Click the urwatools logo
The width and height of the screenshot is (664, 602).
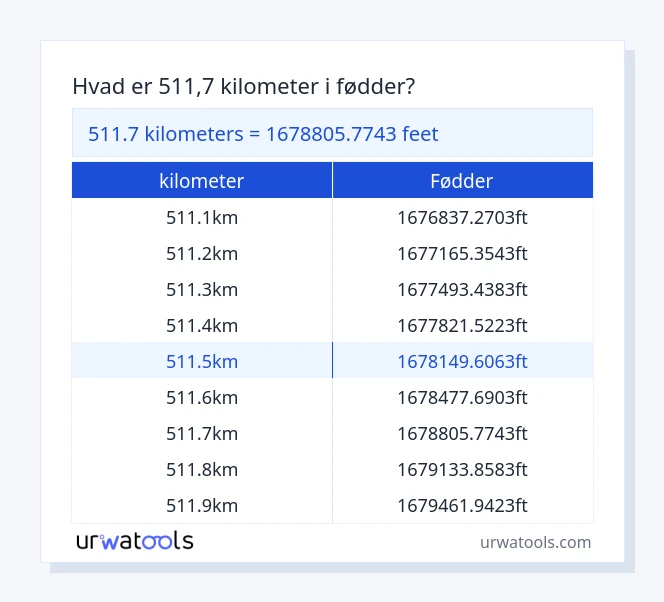[135, 541]
